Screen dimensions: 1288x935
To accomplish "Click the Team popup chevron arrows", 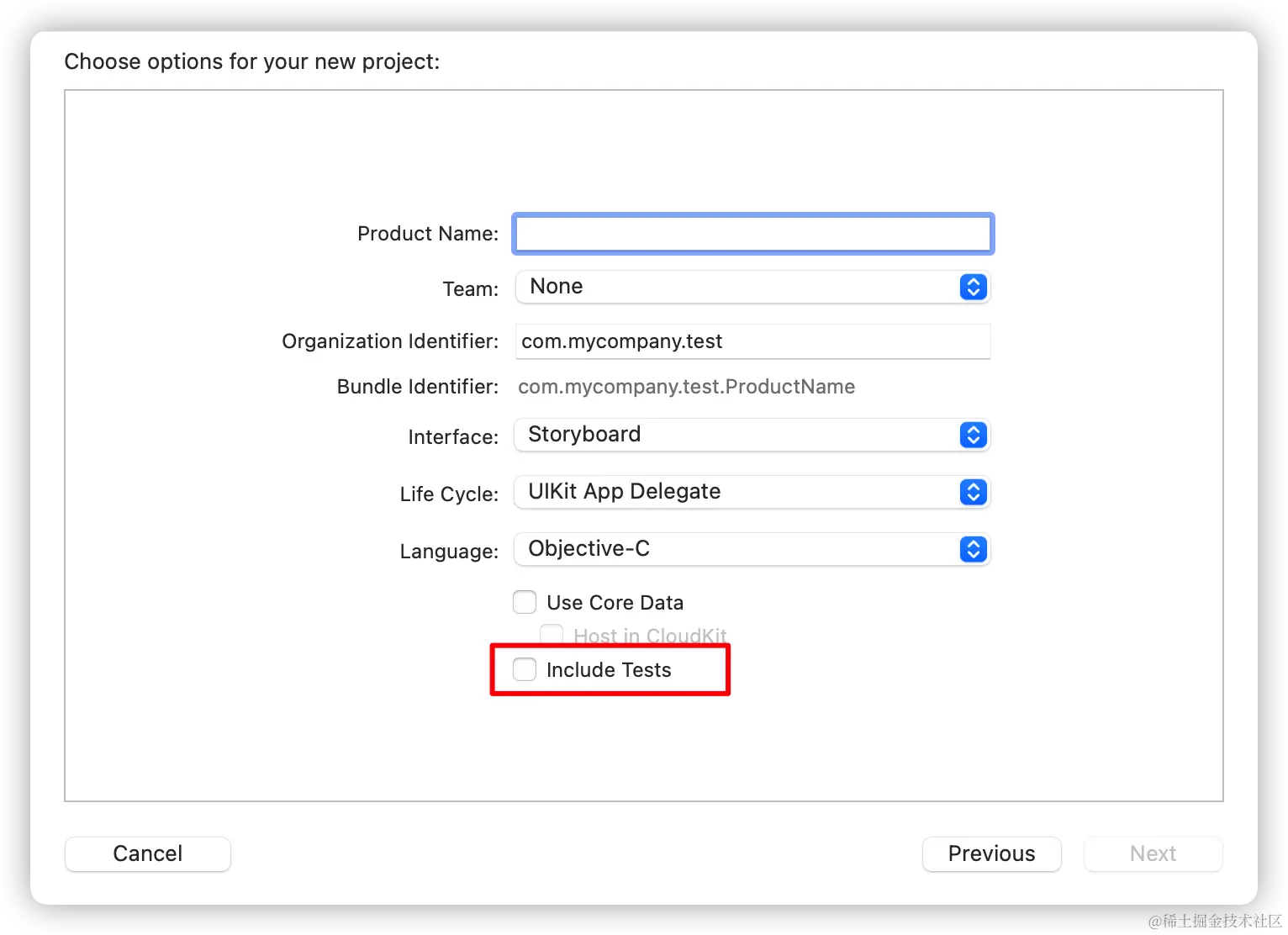I will coord(973,287).
